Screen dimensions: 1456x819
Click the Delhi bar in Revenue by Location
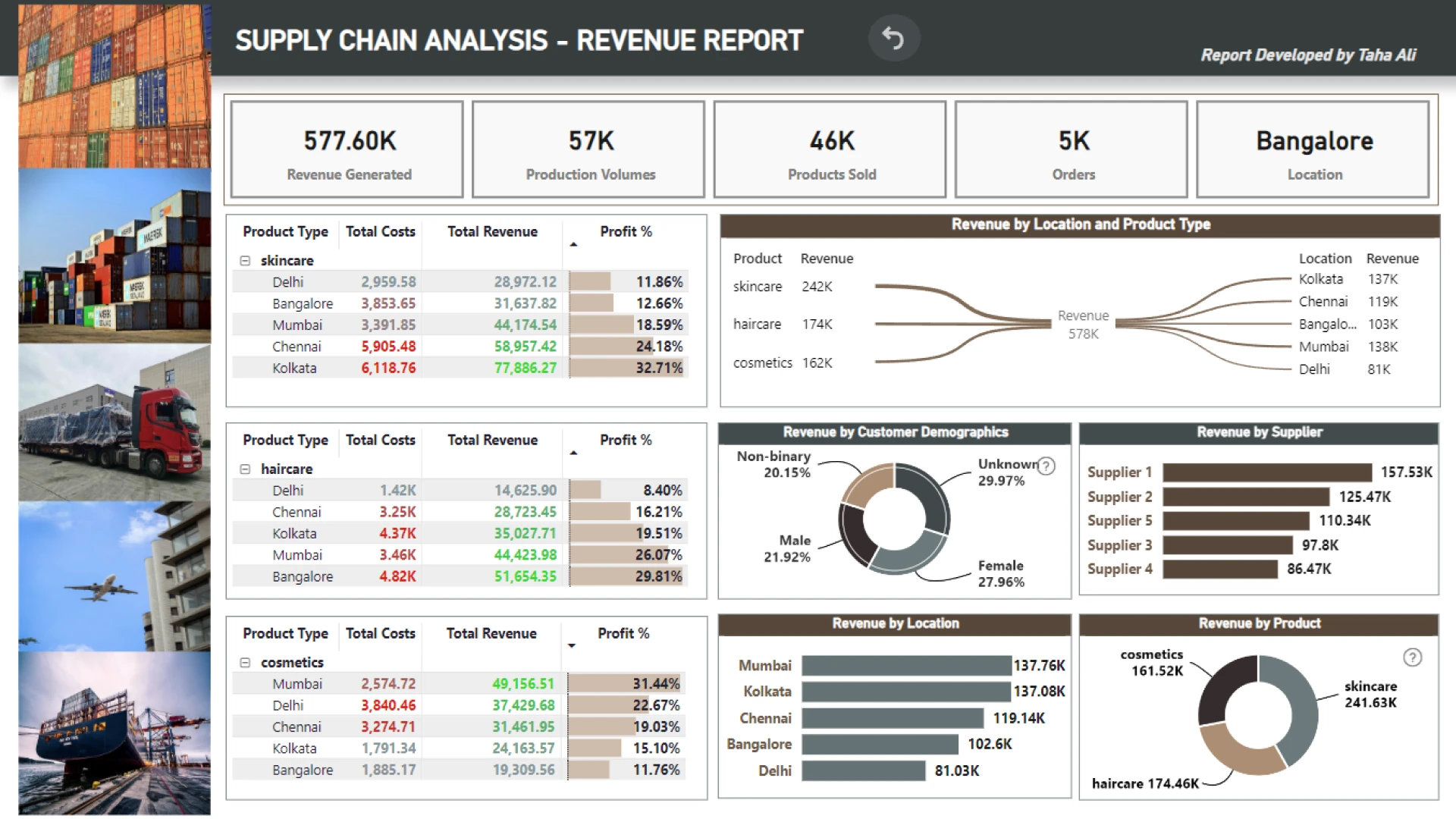click(864, 770)
